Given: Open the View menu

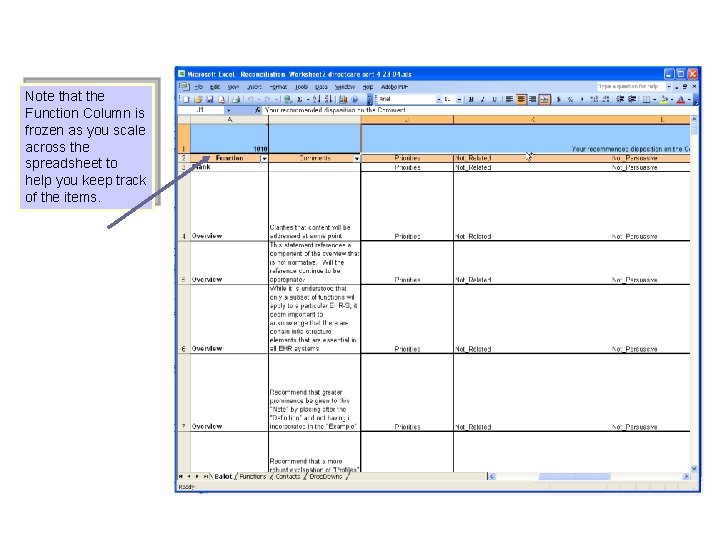Looking at the screenshot, I should 233,87.
